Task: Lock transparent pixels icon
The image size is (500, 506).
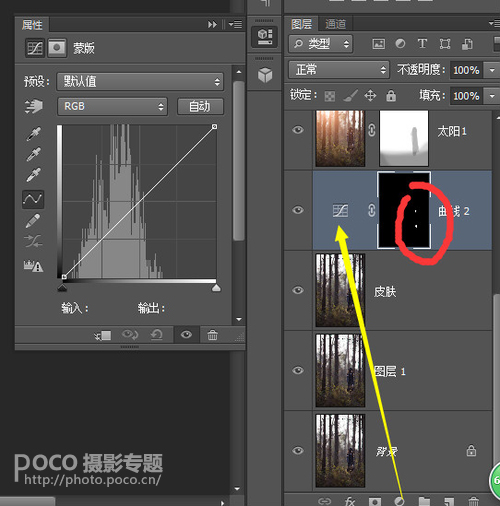Action: [330, 96]
